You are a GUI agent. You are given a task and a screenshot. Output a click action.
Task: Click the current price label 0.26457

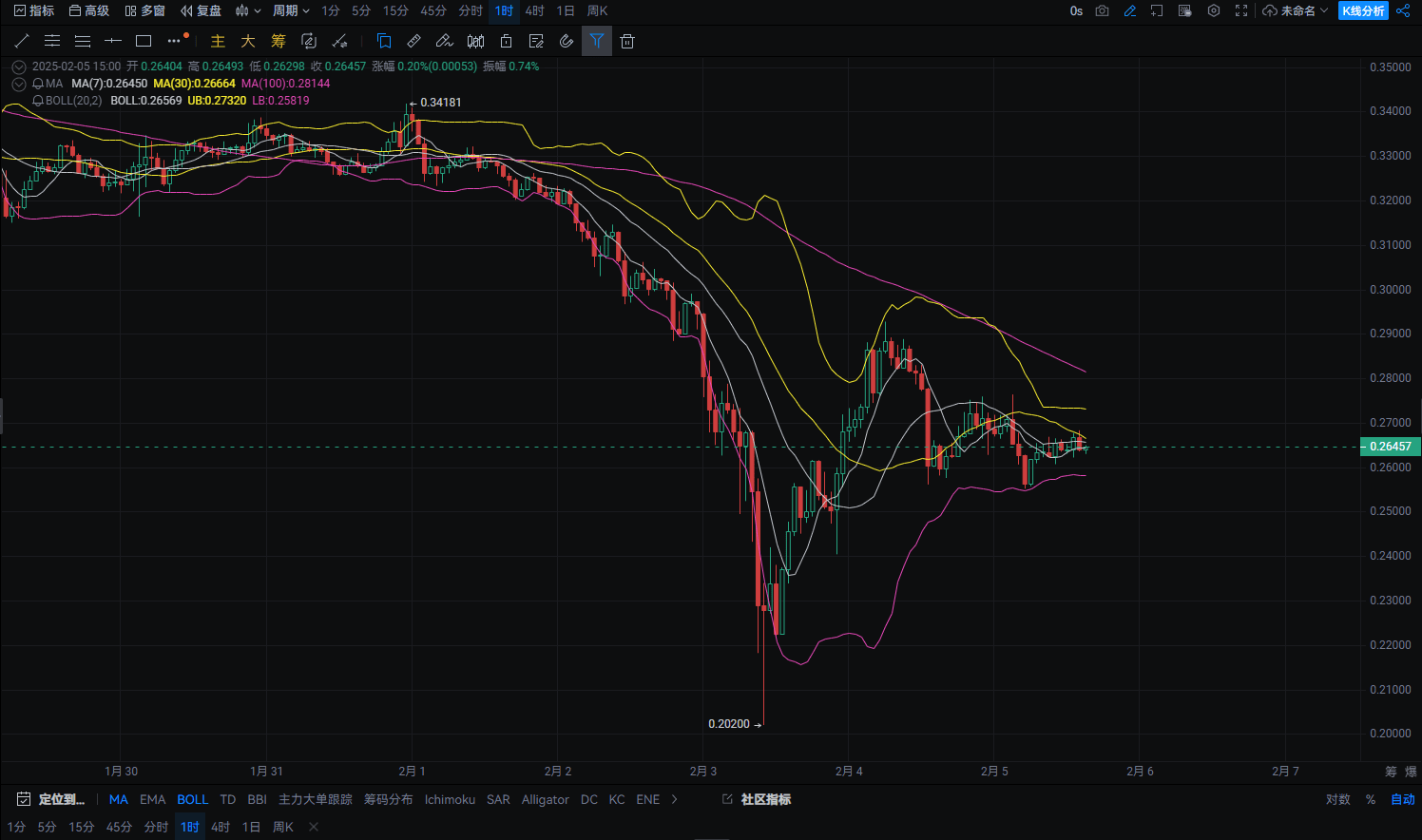1390,447
